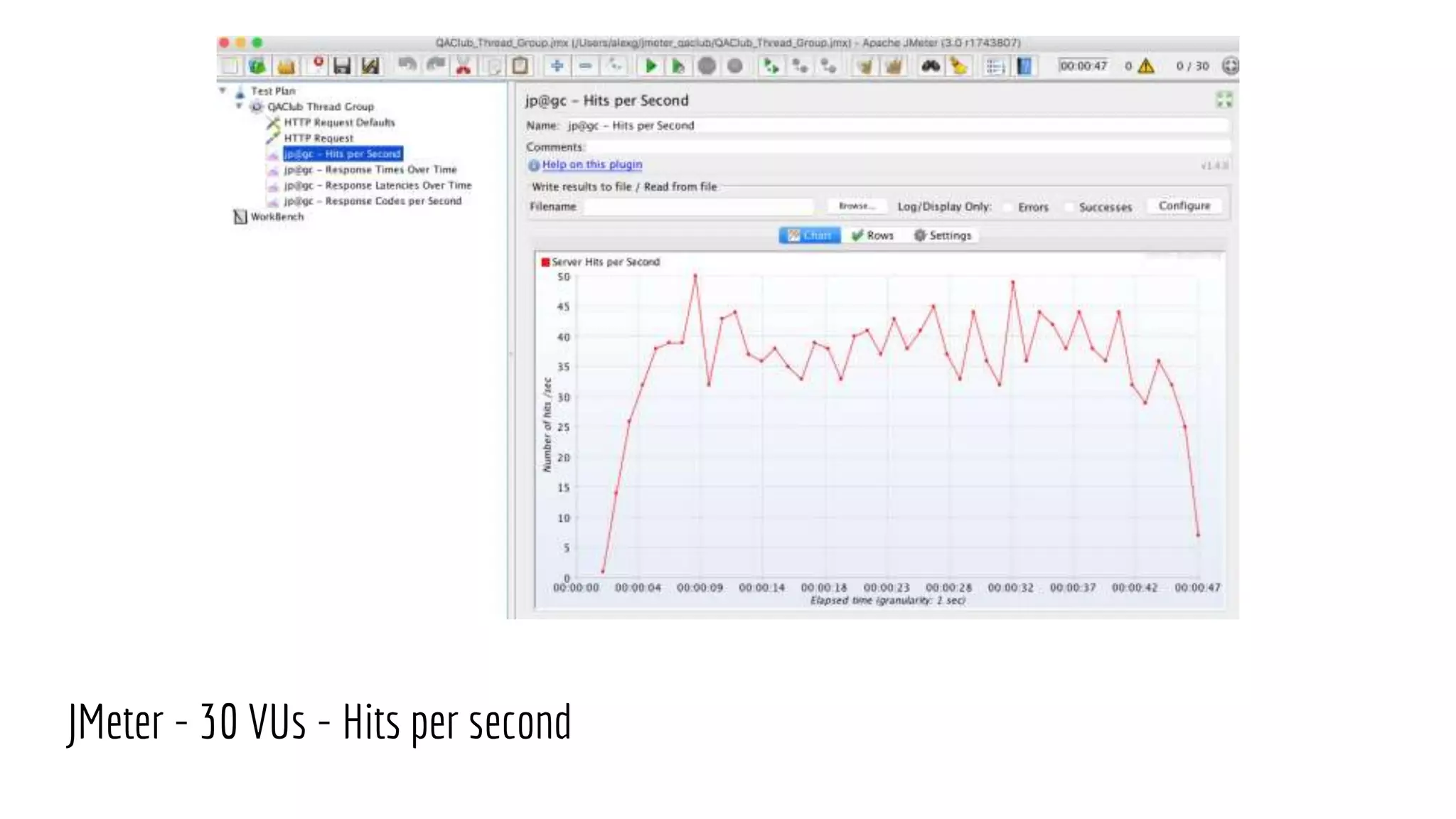Select the HTTP Request tree item
The width and height of the screenshot is (1456, 819).
pyautogui.click(x=318, y=138)
